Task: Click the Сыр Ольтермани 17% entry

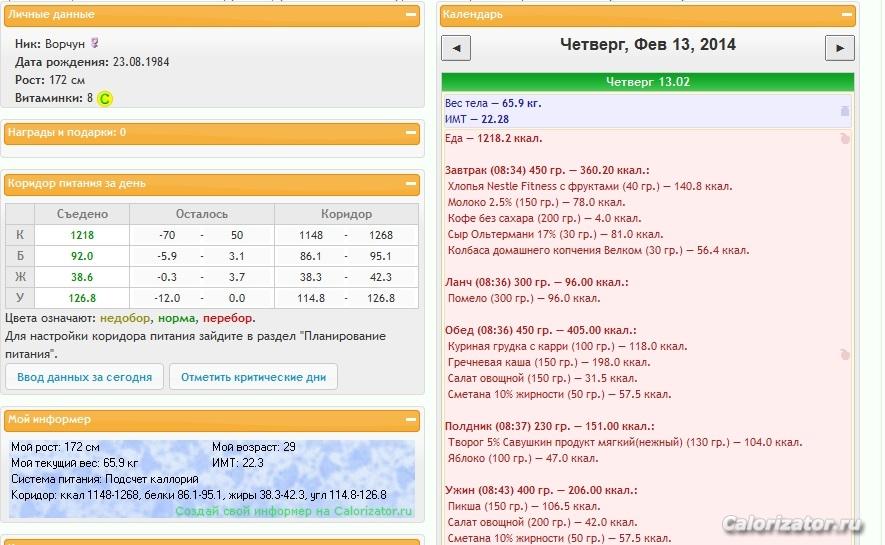Action: 555,234
